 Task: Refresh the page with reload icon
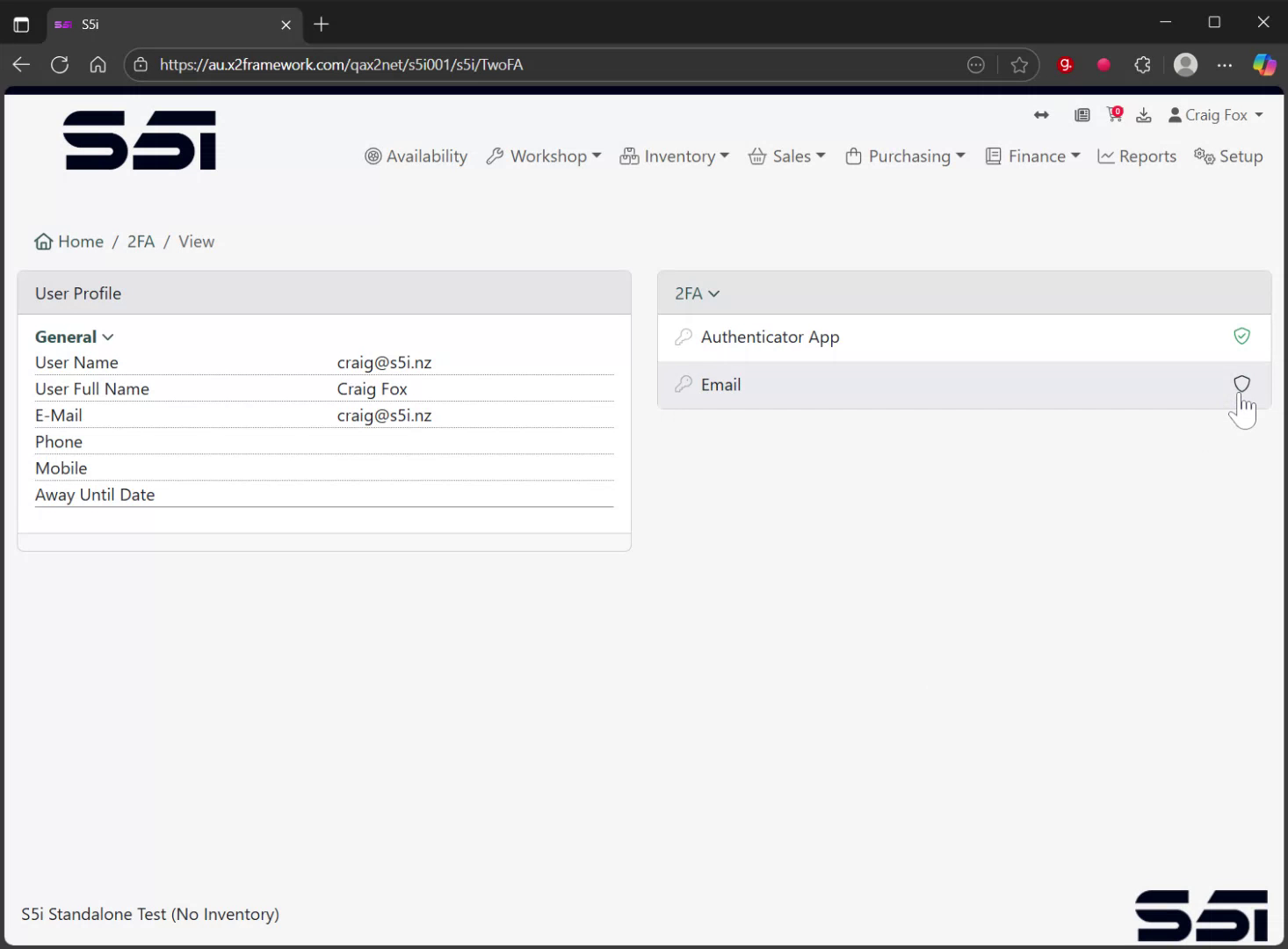tap(60, 64)
